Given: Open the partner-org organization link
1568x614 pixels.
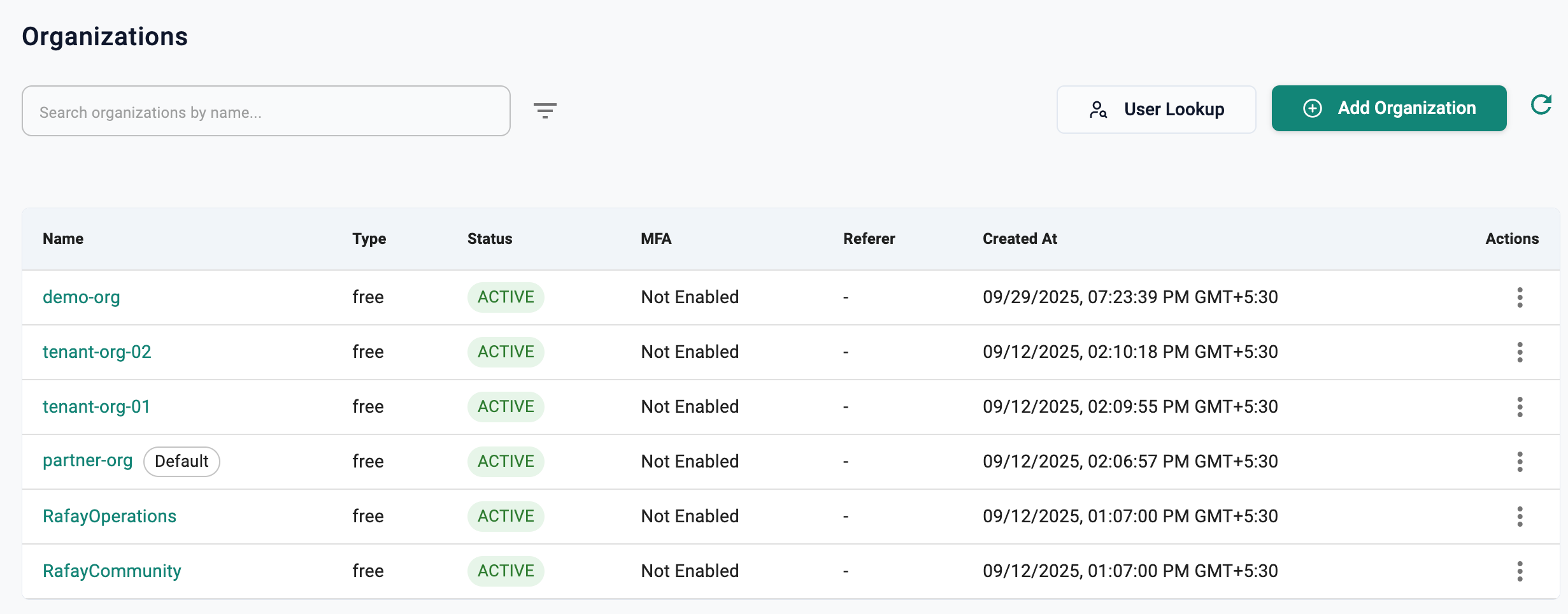Looking at the screenshot, I should coord(87,460).
